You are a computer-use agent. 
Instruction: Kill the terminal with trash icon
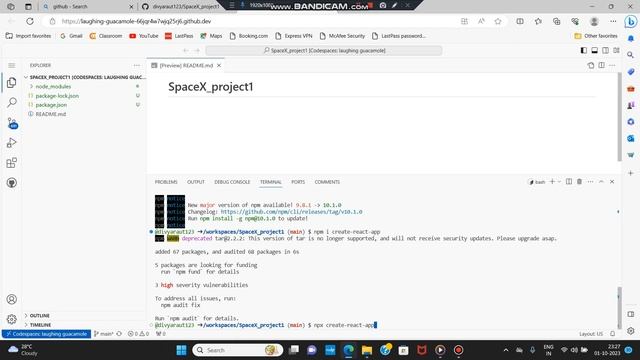point(580,182)
